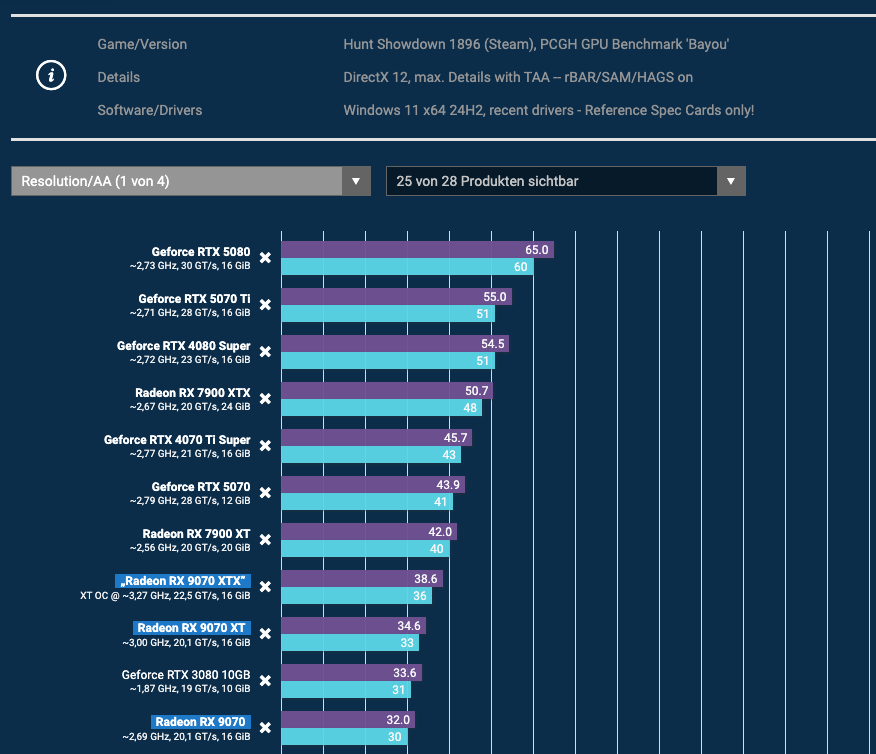Click the purple 38.6 bar for RX 9070 XTX

point(362,579)
